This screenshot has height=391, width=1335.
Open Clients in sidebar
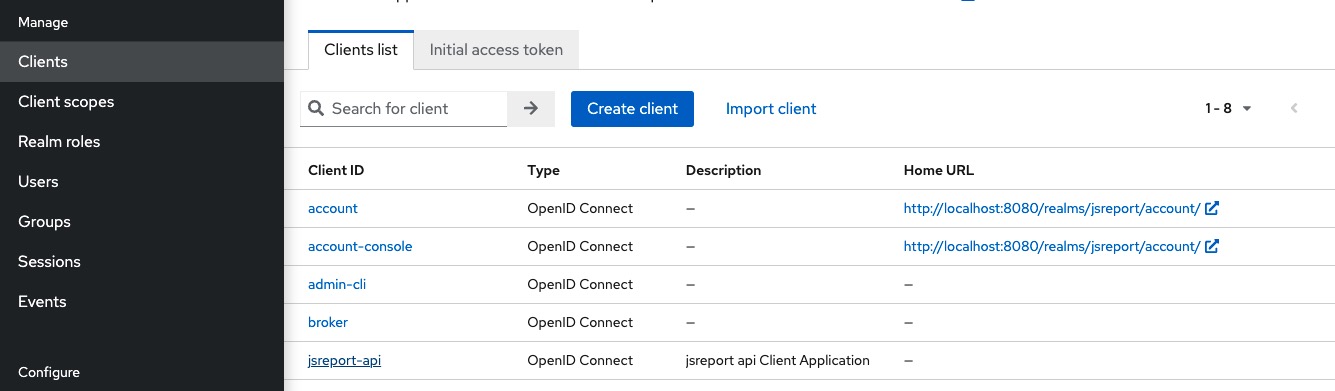(x=142, y=62)
